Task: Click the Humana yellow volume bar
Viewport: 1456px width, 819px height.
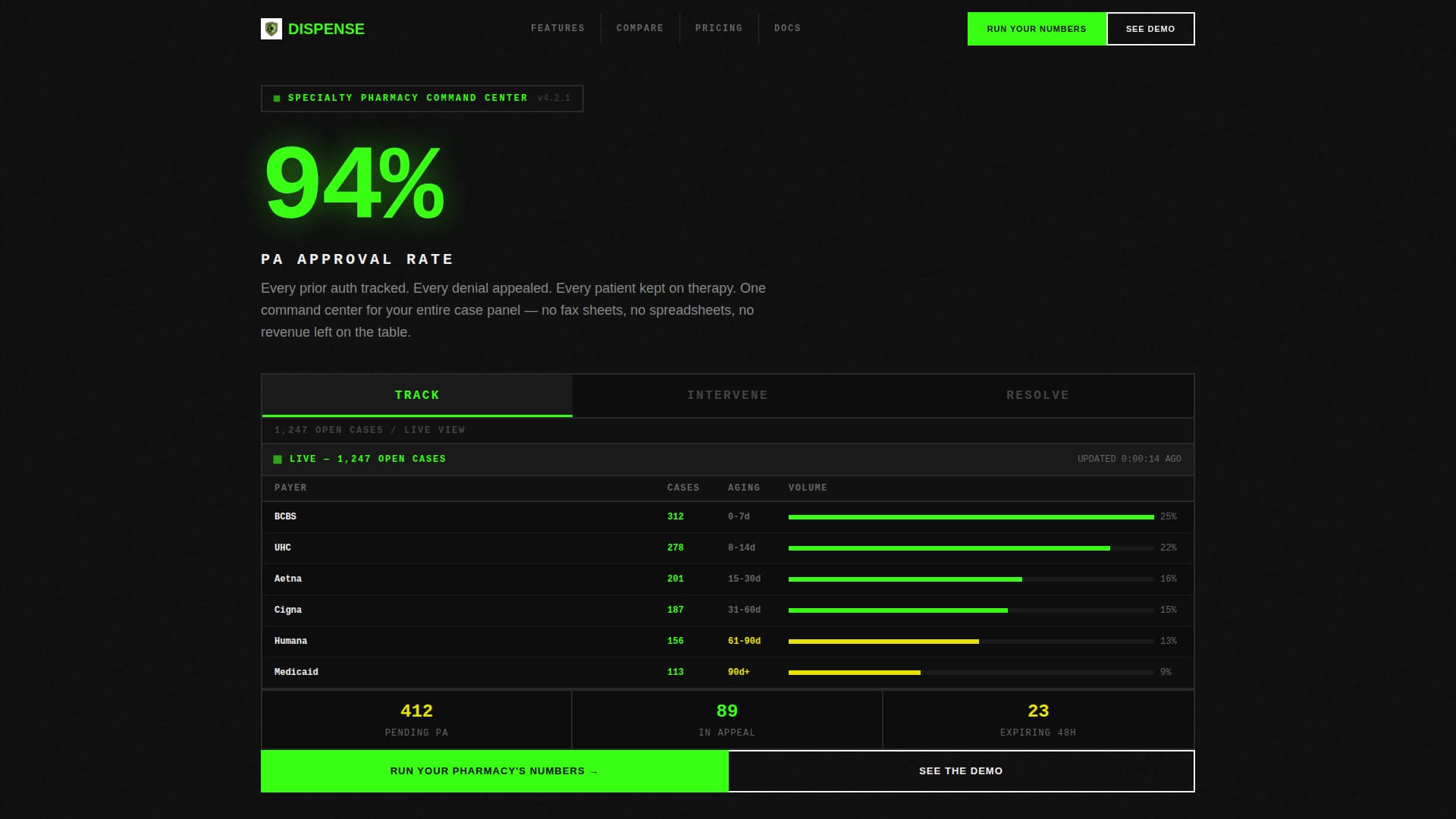Action: (883, 642)
